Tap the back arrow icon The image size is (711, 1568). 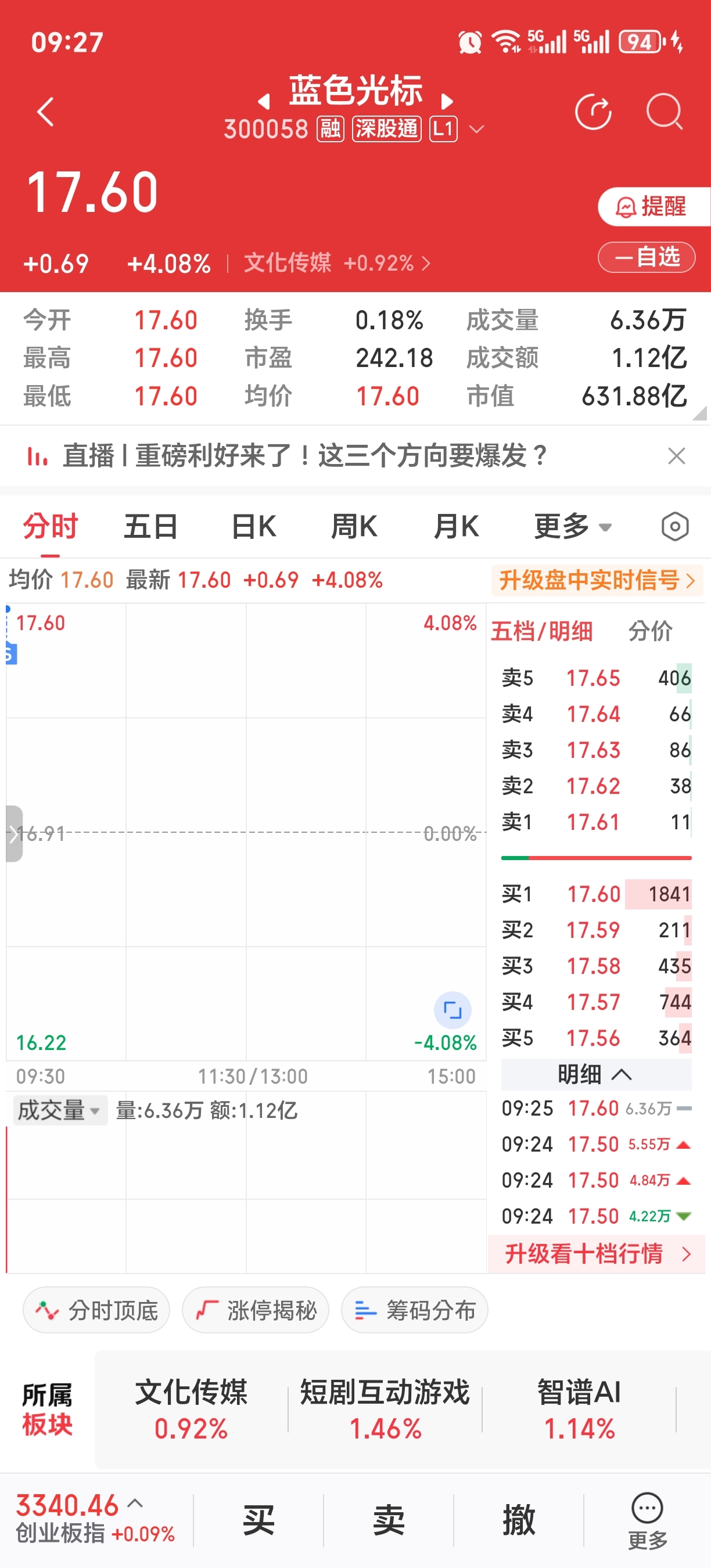pyautogui.click(x=46, y=112)
